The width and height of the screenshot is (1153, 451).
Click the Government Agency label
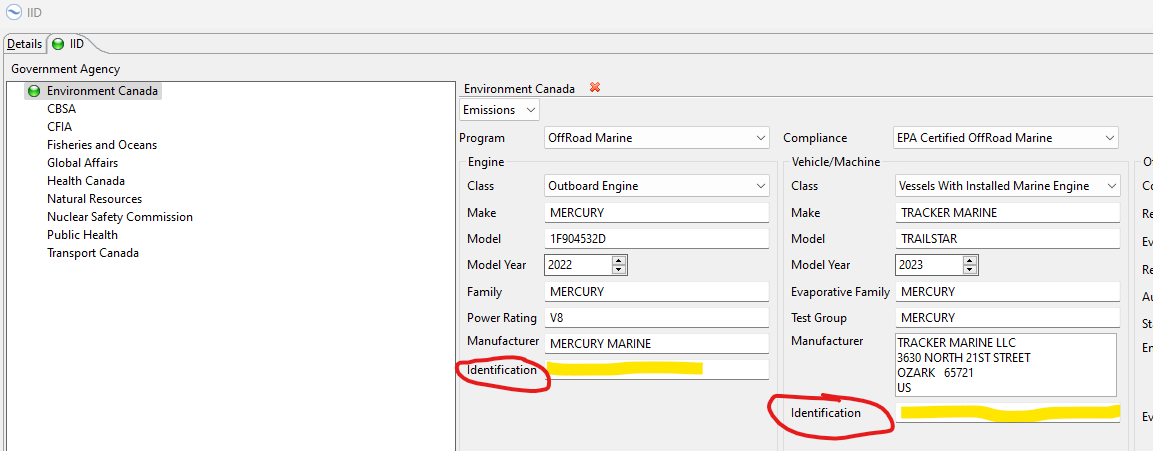click(x=65, y=69)
